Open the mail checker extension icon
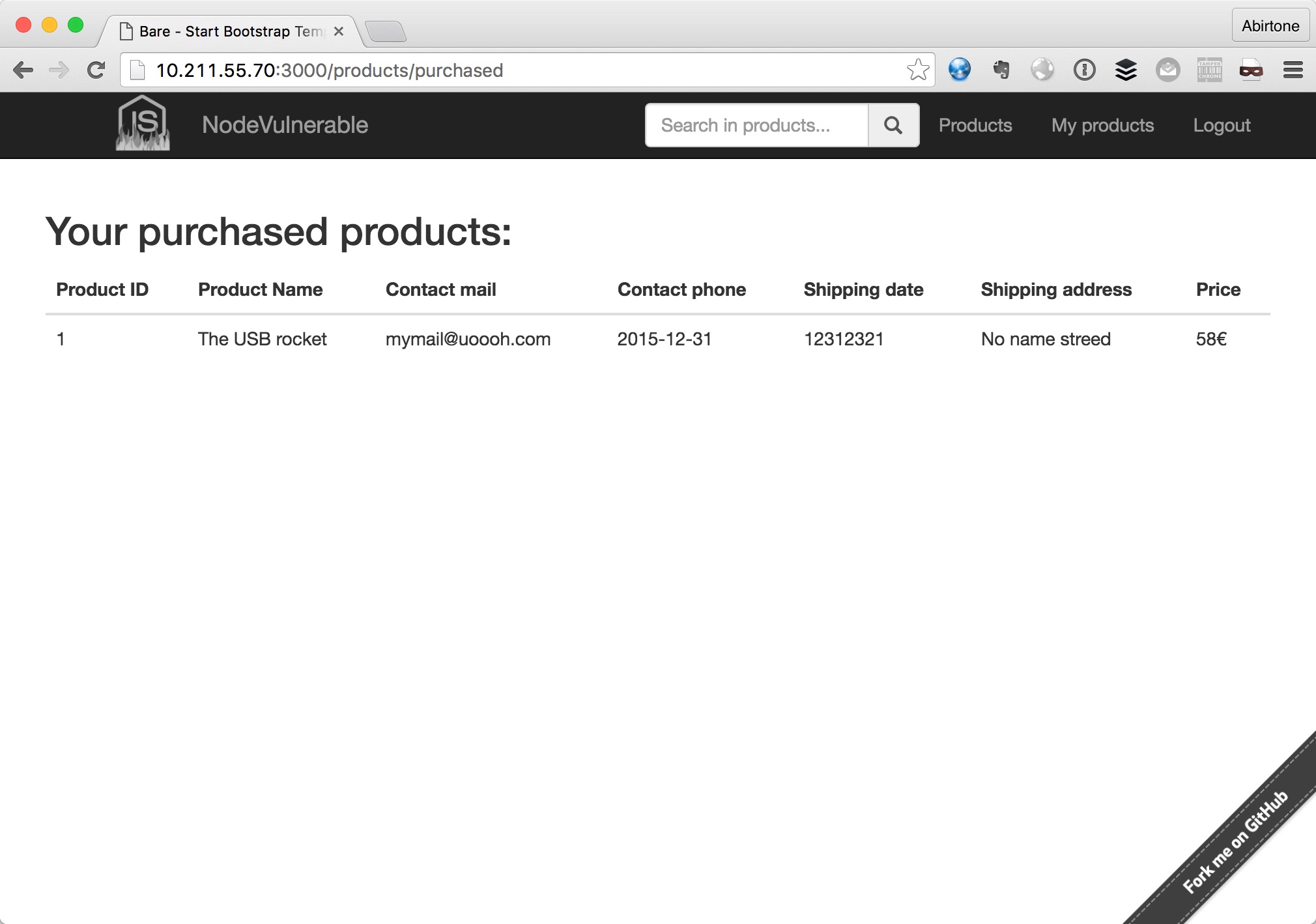 point(1167,70)
